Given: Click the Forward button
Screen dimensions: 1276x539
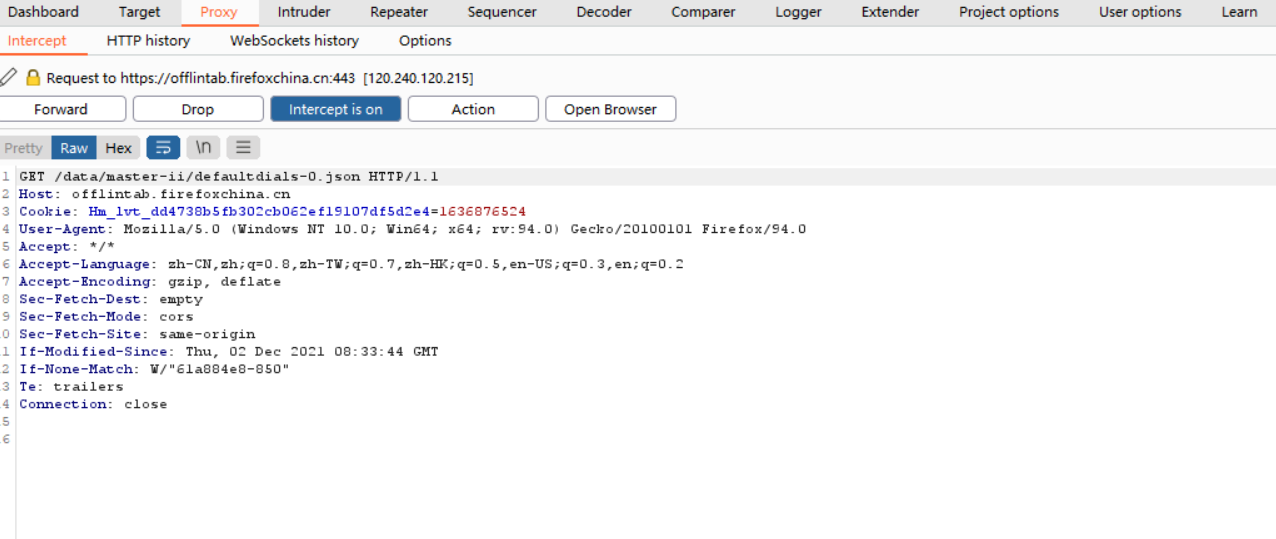Looking at the screenshot, I should click(61, 109).
